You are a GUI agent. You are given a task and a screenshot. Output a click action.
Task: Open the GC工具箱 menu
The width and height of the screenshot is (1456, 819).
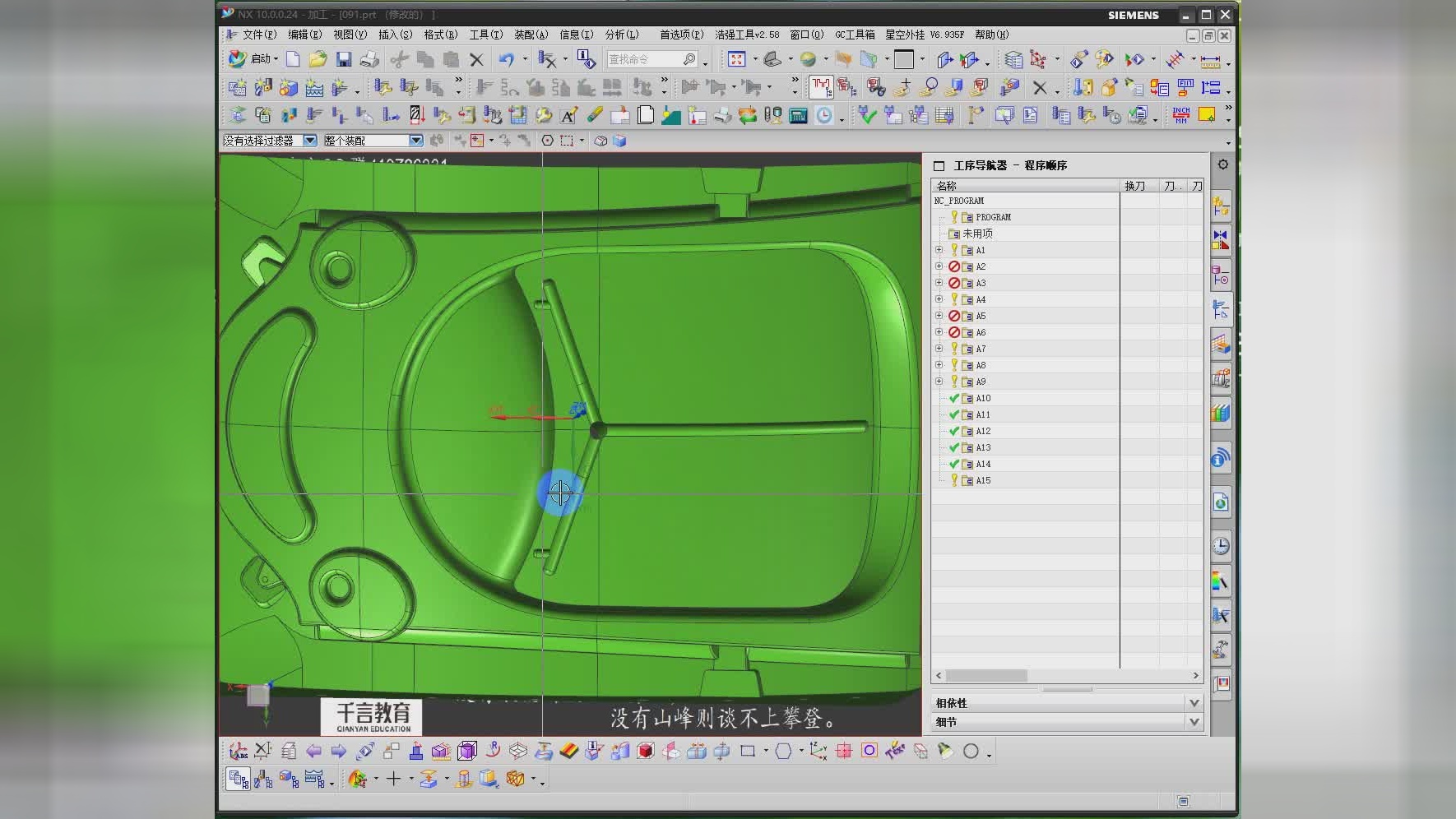pyautogui.click(x=855, y=35)
